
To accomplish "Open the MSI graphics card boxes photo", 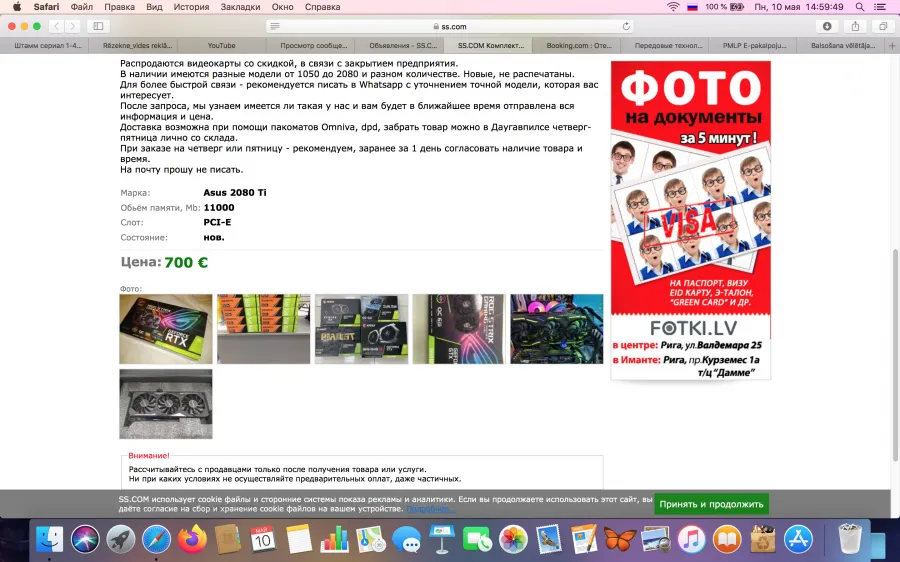I will (x=361, y=329).
